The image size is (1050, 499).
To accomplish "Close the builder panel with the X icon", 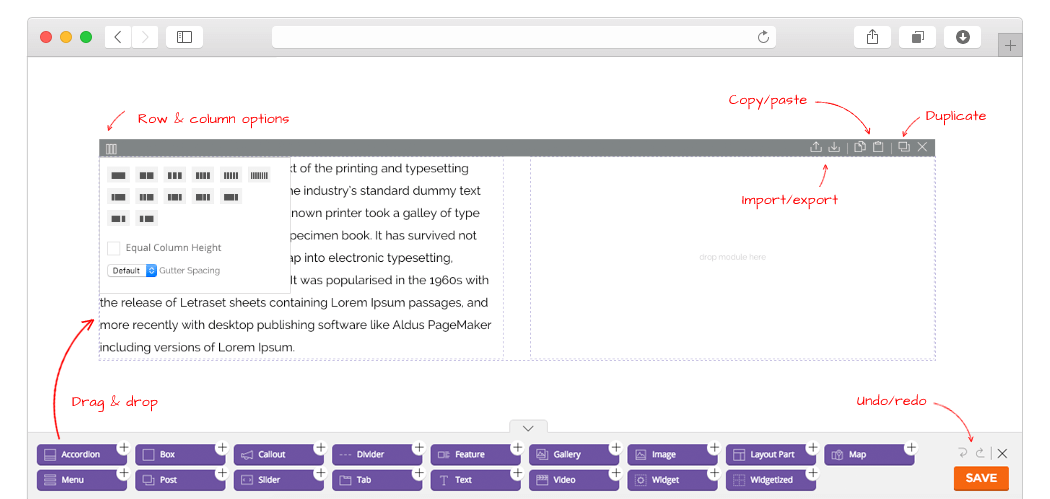I will 1002,453.
